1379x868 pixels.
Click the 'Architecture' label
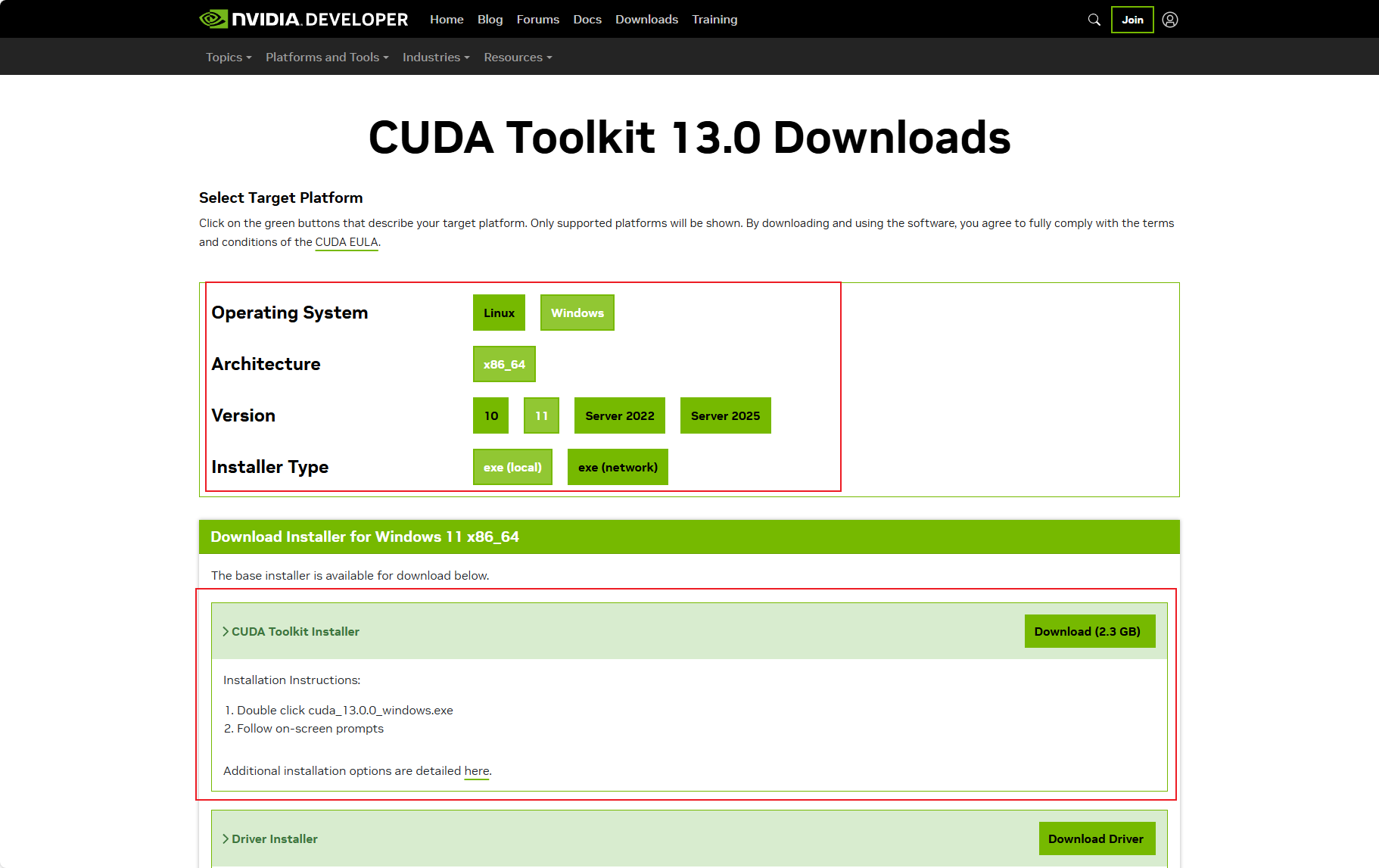pos(266,364)
